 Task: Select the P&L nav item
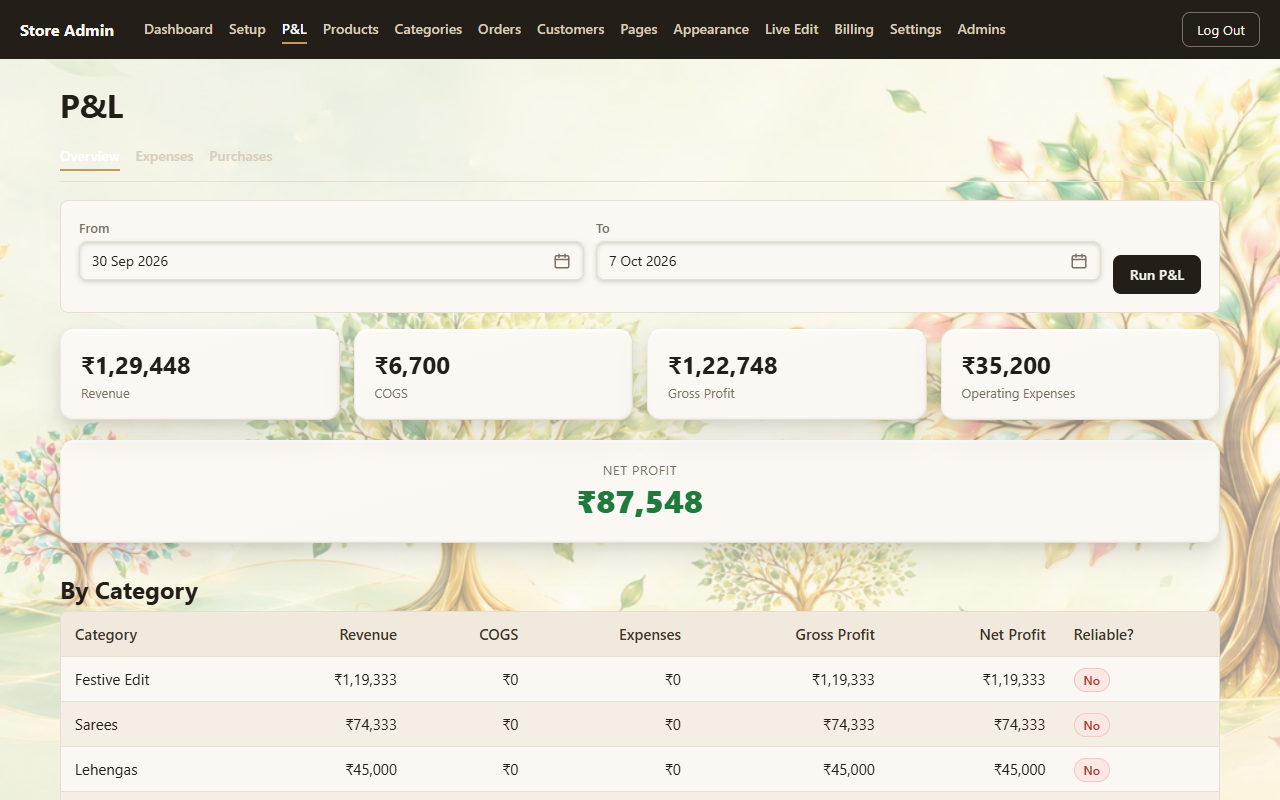tap(294, 29)
